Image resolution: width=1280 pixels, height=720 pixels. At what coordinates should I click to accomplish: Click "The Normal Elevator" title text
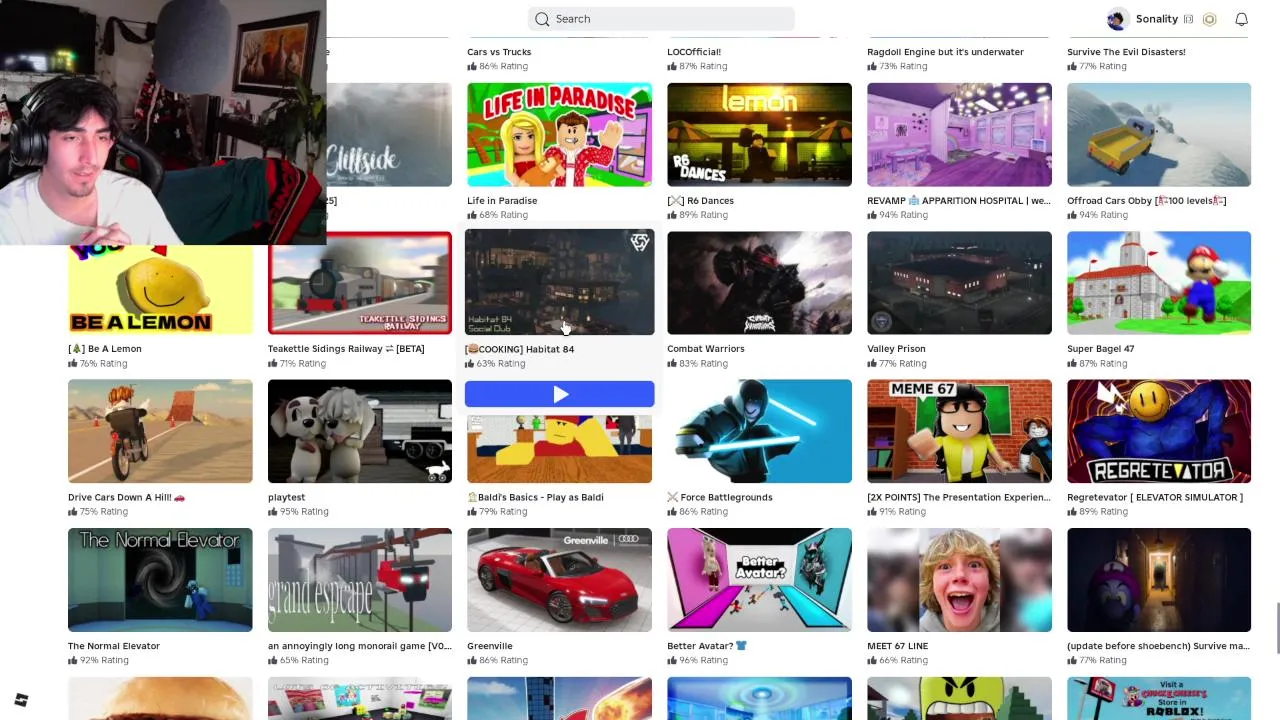114,646
